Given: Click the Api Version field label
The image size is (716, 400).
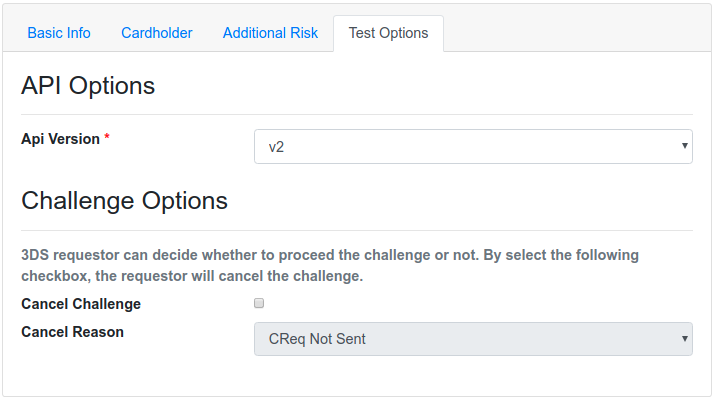Looking at the screenshot, I should click(60, 139).
